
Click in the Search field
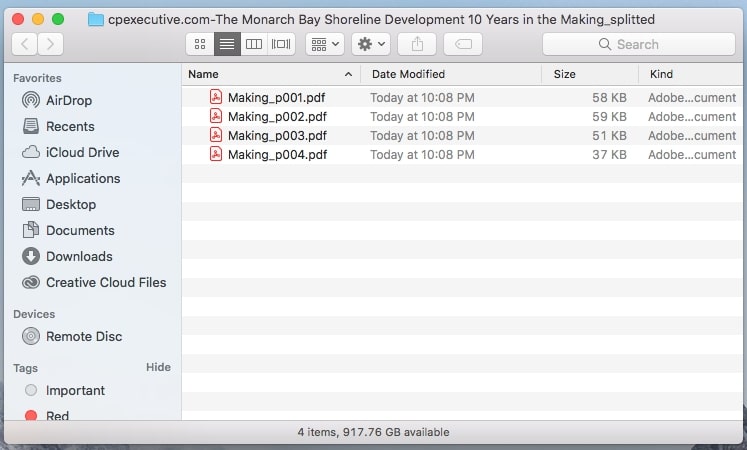click(x=636, y=44)
